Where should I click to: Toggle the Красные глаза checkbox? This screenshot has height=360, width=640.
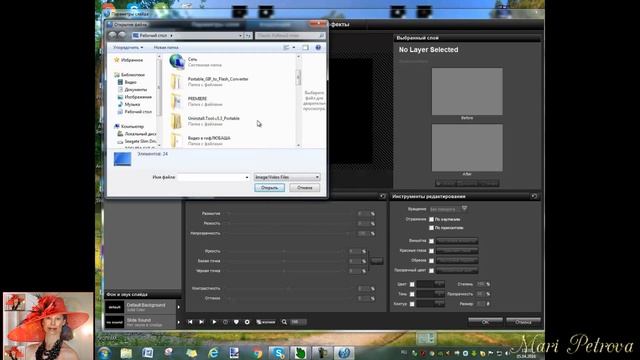pyautogui.click(x=431, y=251)
